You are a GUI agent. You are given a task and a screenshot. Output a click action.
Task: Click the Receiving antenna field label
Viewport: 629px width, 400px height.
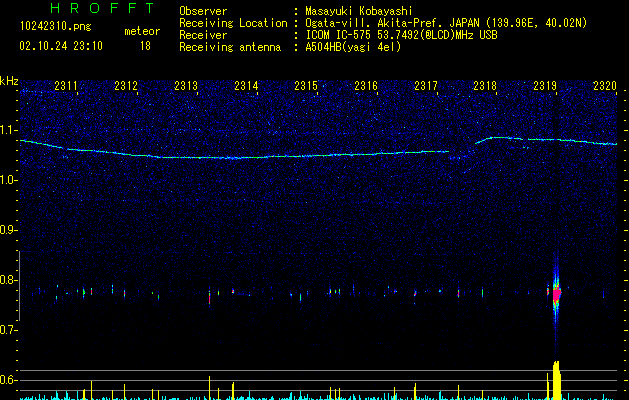[230, 47]
